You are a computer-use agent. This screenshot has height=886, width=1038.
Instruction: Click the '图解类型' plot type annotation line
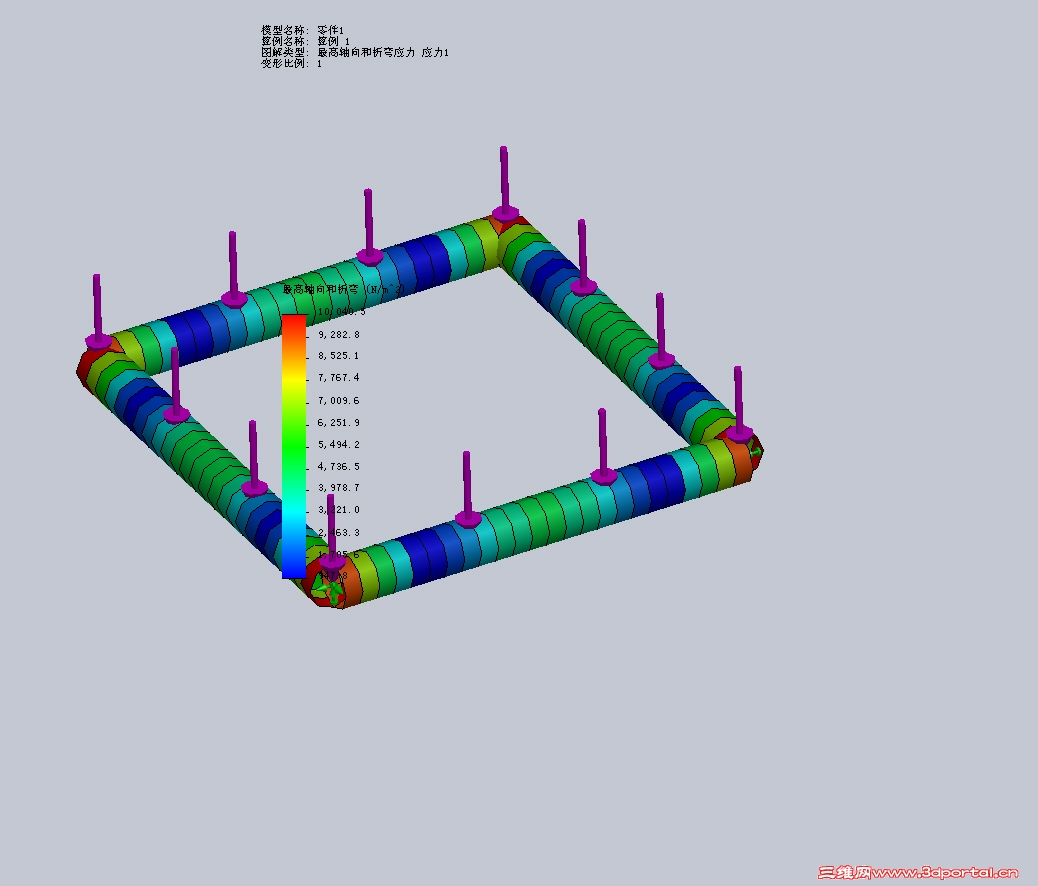coord(355,52)
